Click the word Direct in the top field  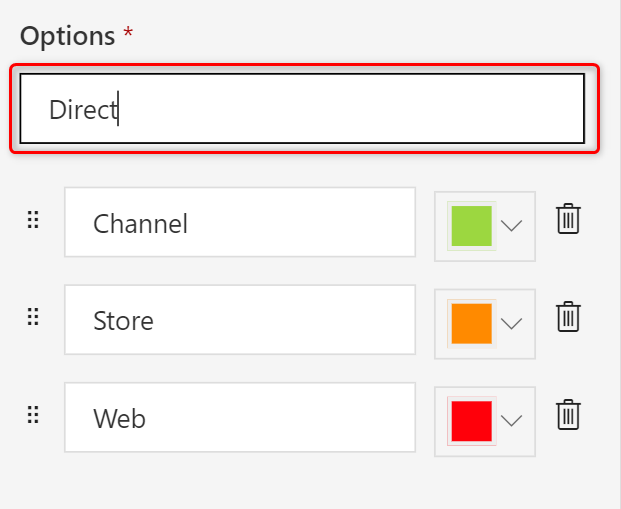[83, 109]
